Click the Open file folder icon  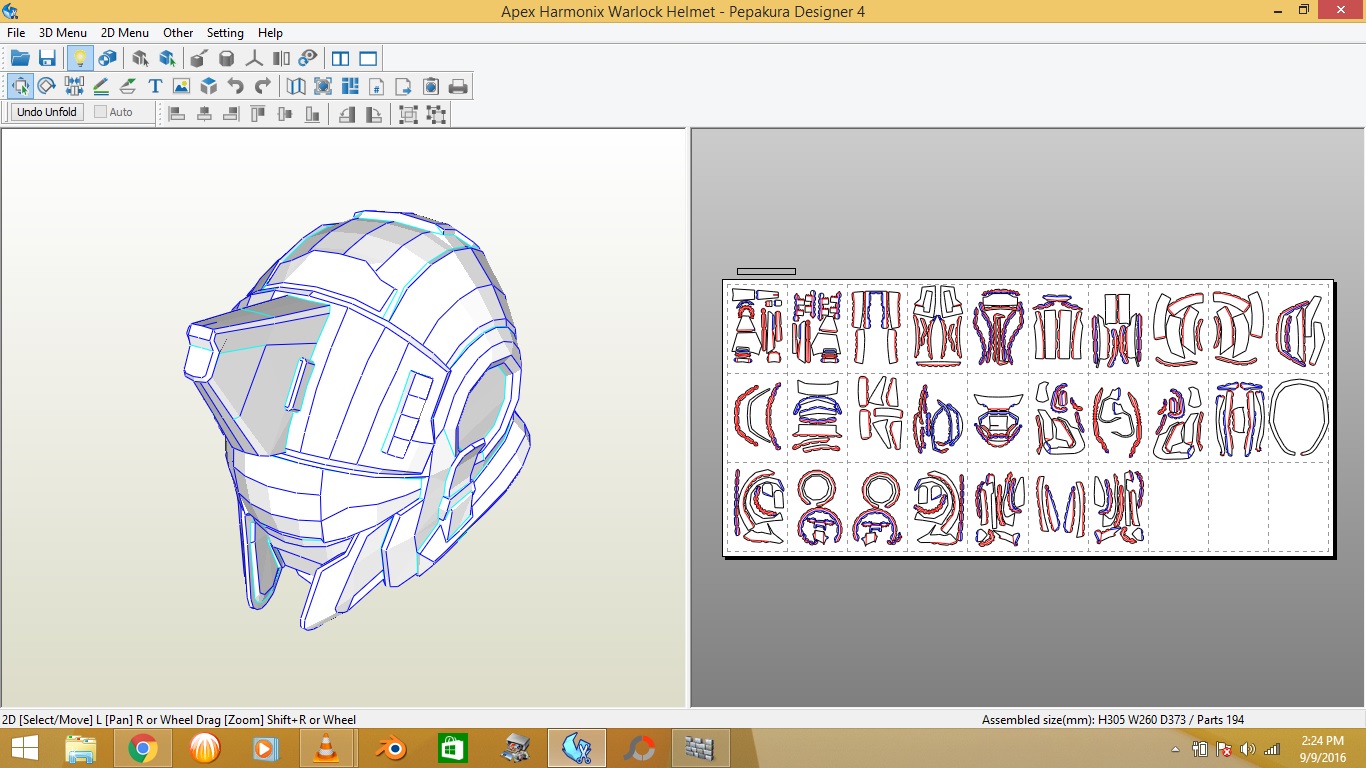tap(20, 58)
